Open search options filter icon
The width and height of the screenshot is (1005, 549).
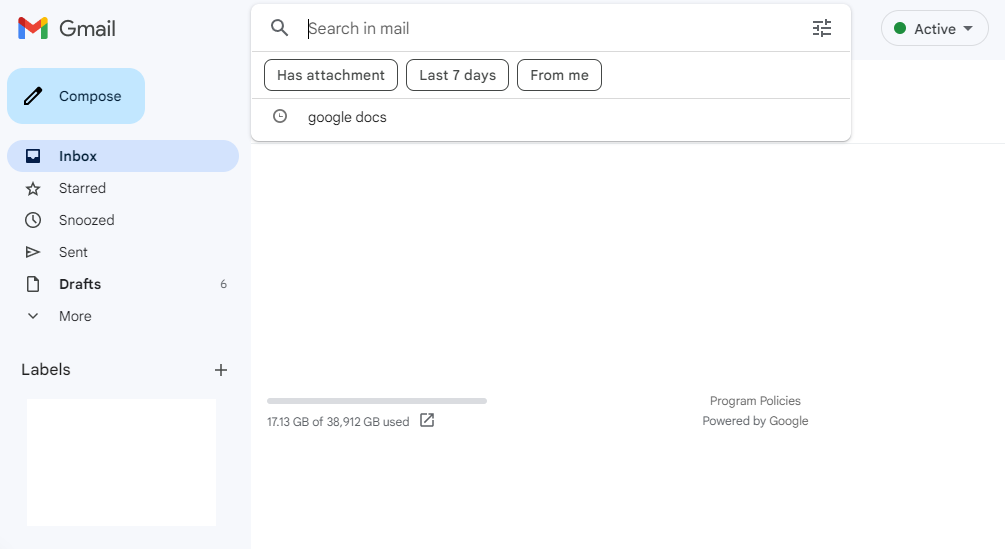click(822, 28)
